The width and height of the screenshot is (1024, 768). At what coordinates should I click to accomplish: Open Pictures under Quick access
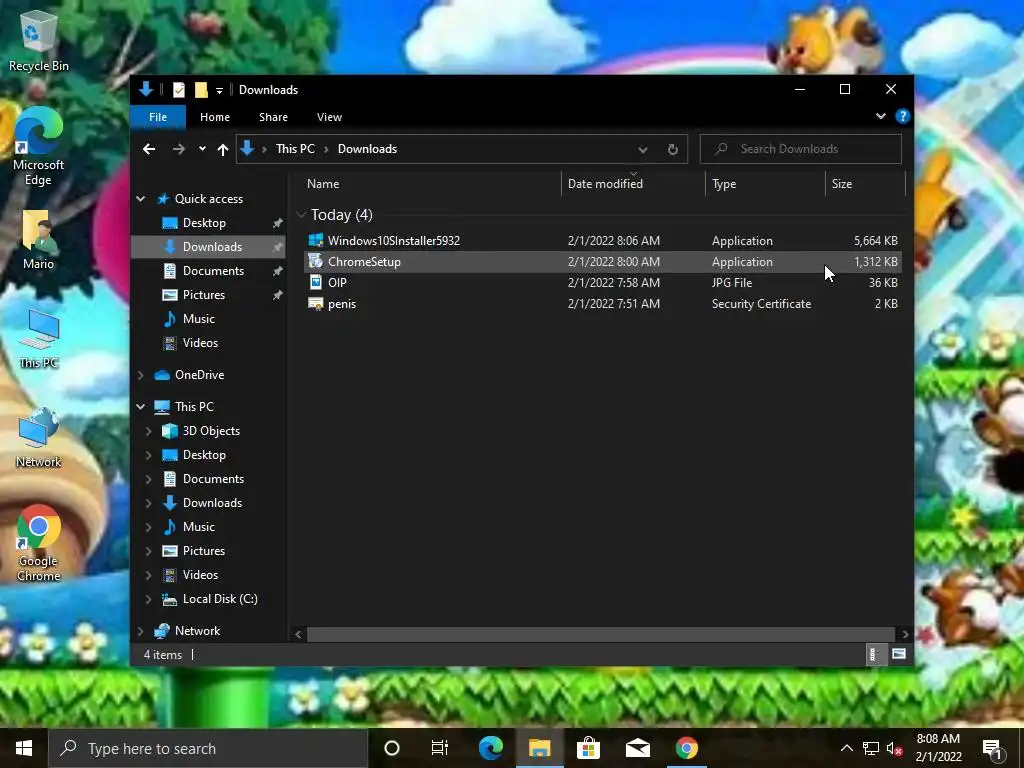204,295
